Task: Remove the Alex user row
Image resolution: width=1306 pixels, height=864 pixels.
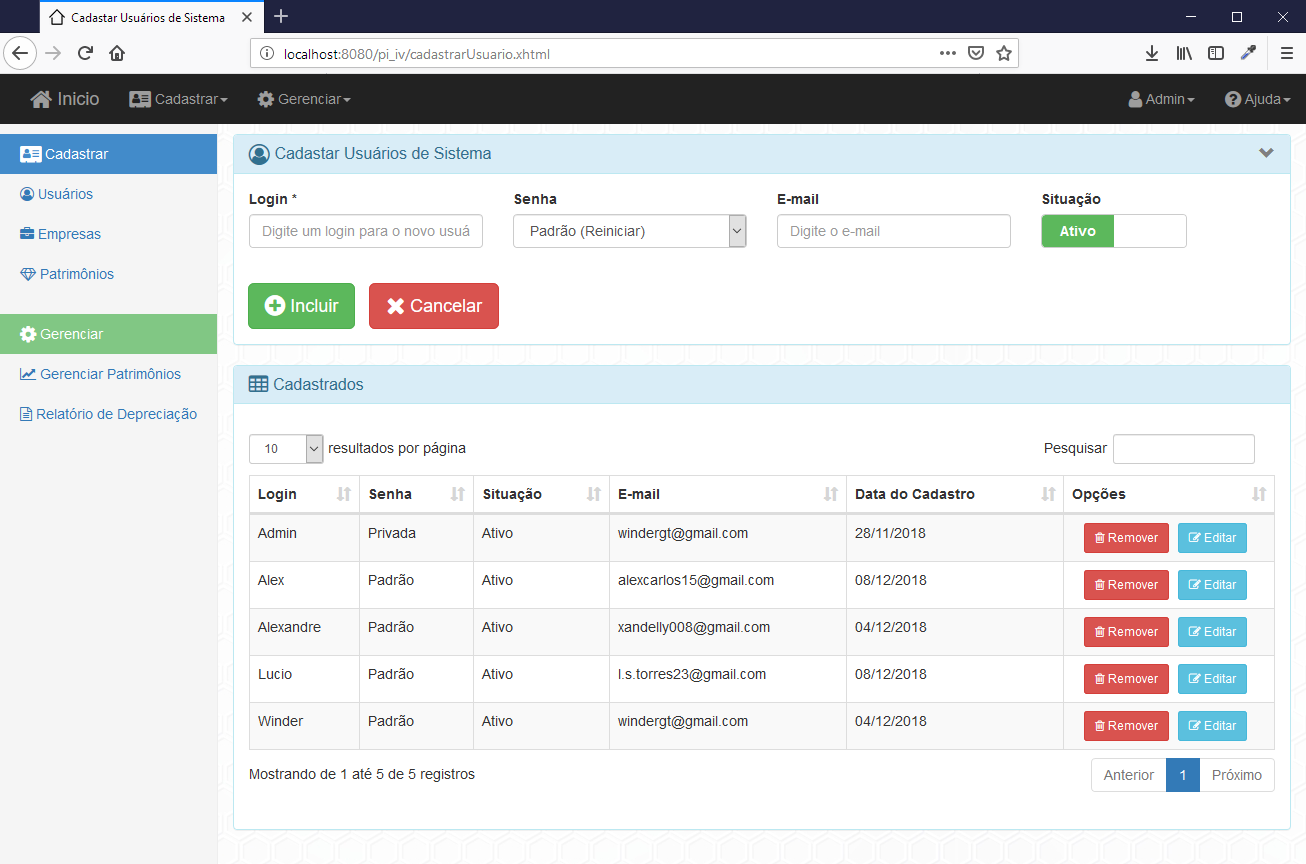Action: [x=1126, y=585]
